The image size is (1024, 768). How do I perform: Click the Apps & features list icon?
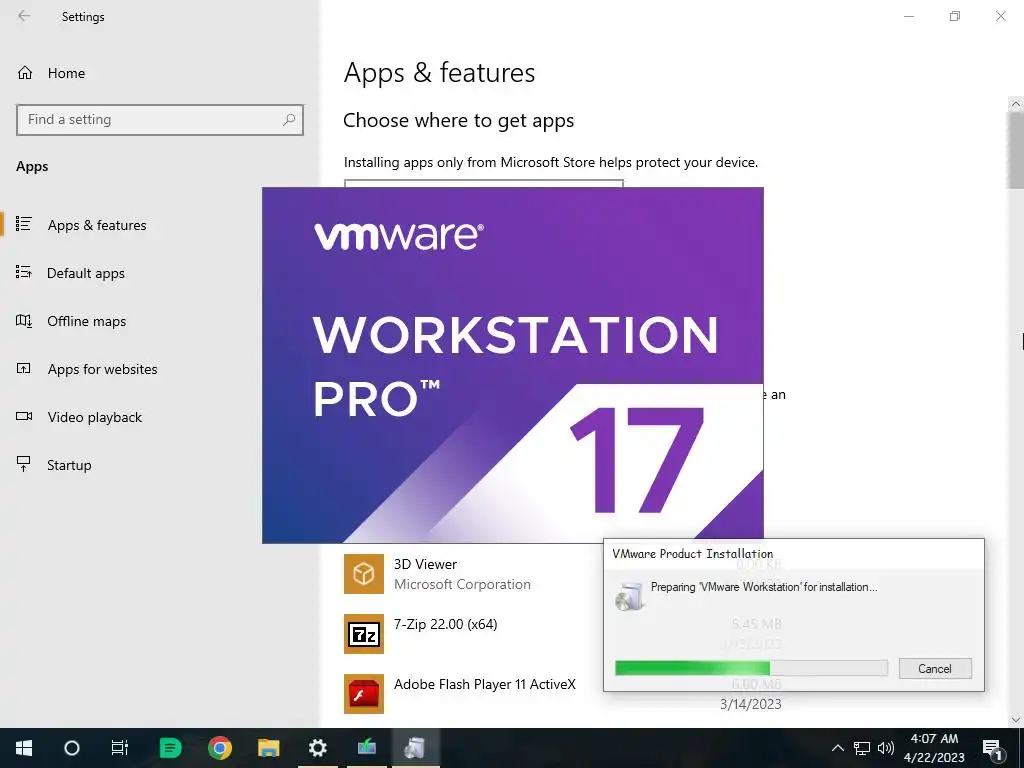pos(24,224)
